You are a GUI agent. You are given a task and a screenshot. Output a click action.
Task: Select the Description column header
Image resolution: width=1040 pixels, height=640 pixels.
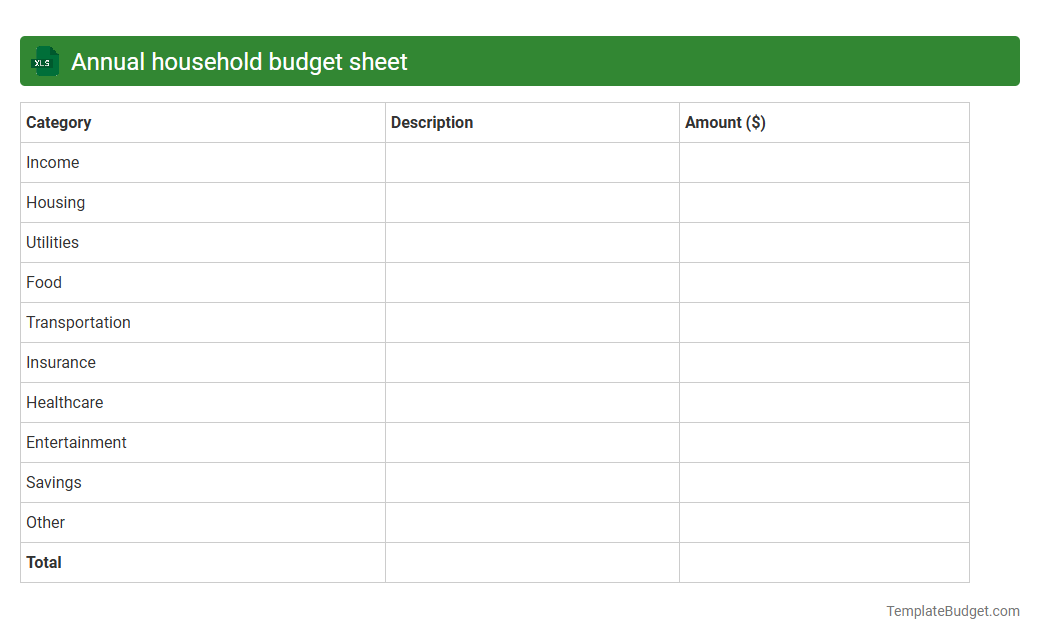click(432, 122)
